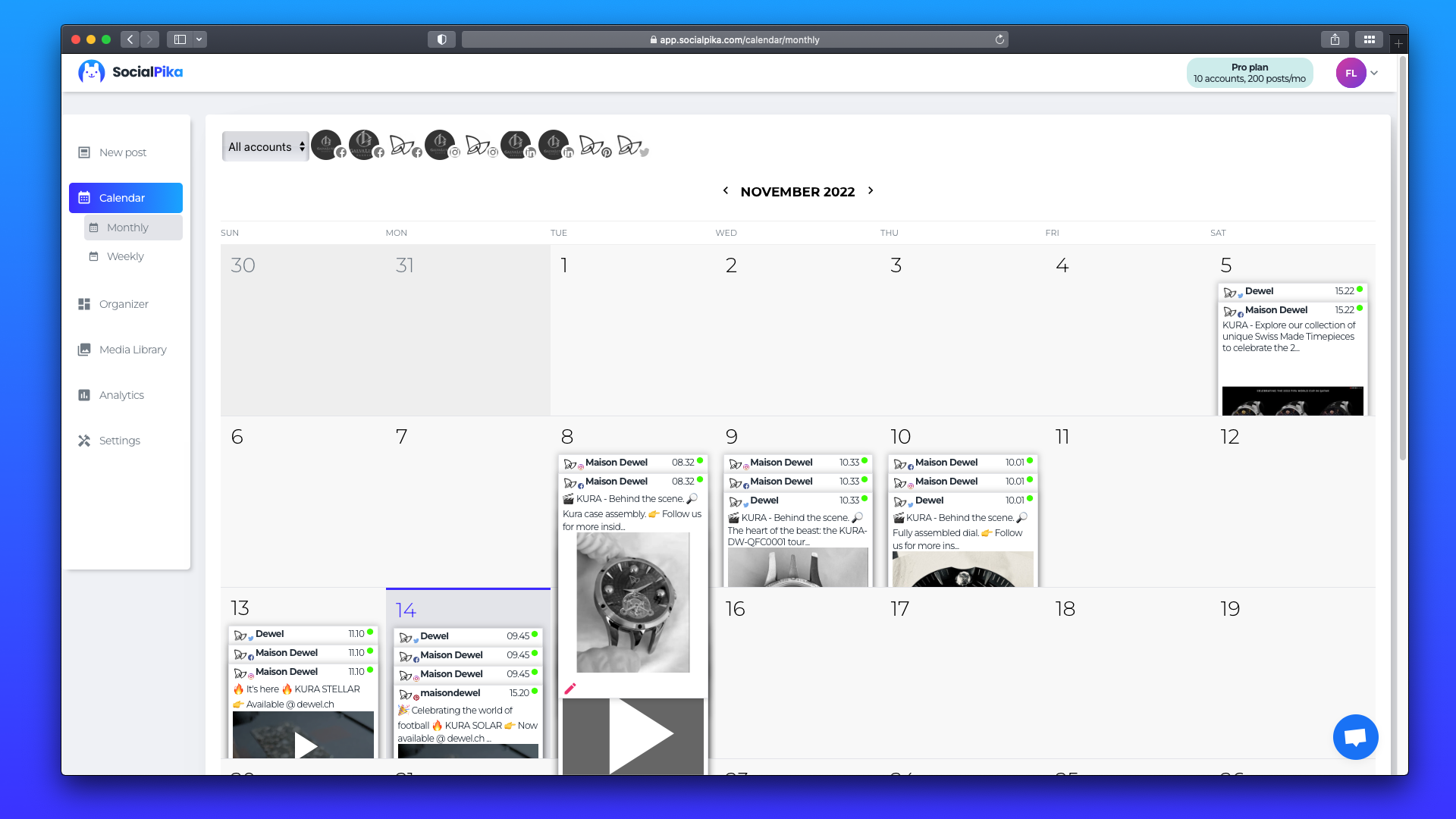Go to the next month

point(871,191)
